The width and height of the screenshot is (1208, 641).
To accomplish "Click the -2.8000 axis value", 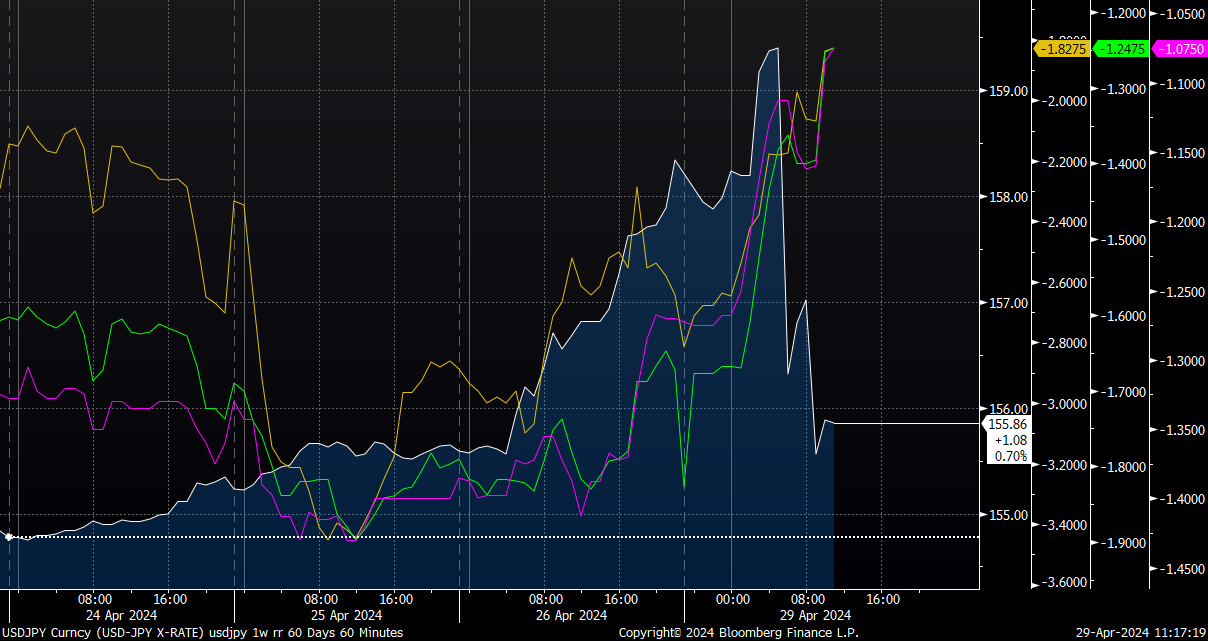I will (x=1063, y=343).
